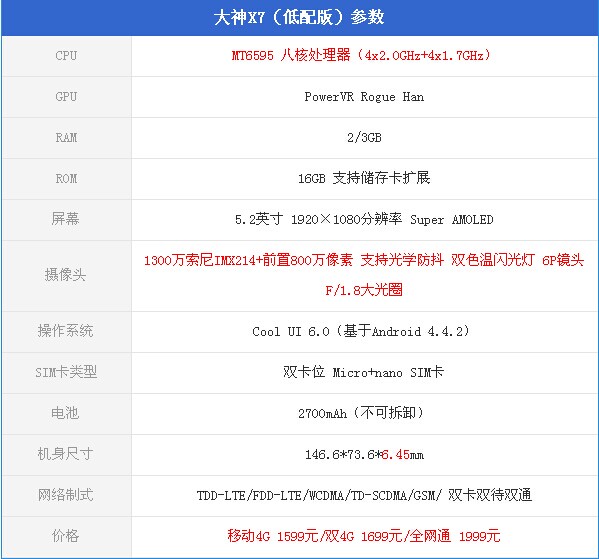Image resolution: width=599 pixels, height=559 pixels.
Task: Click the 2/3GB value cell
Action: (364, 138)
